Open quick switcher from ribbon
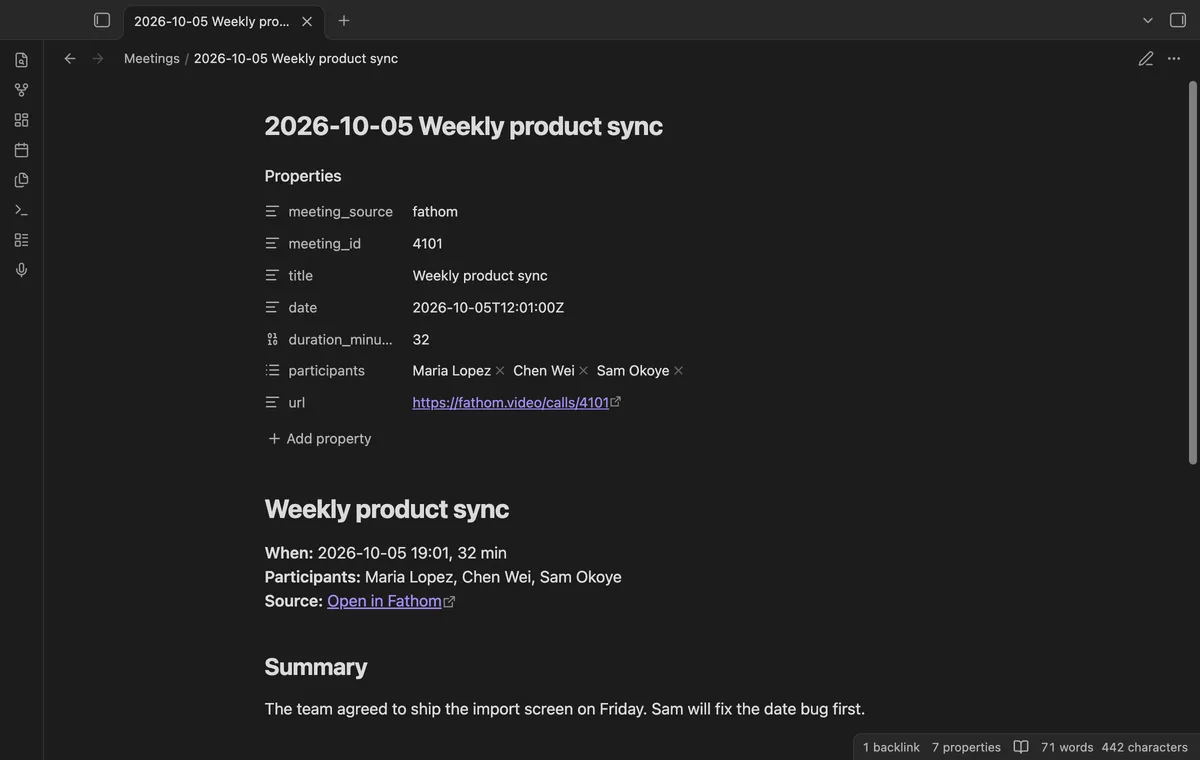The height and width of the screenshot is (760, 1200). tap(22, 60)
